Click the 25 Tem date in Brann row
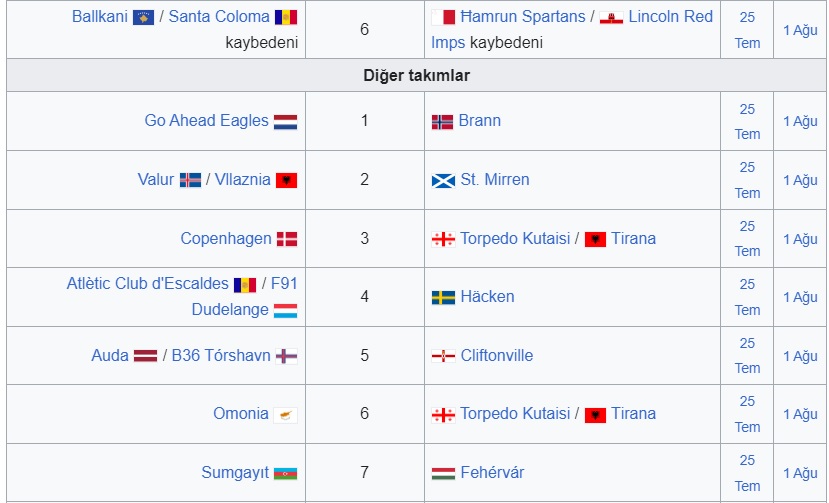Image resolution: width=829 pixels, height=503 pixels. coord(747,122)
